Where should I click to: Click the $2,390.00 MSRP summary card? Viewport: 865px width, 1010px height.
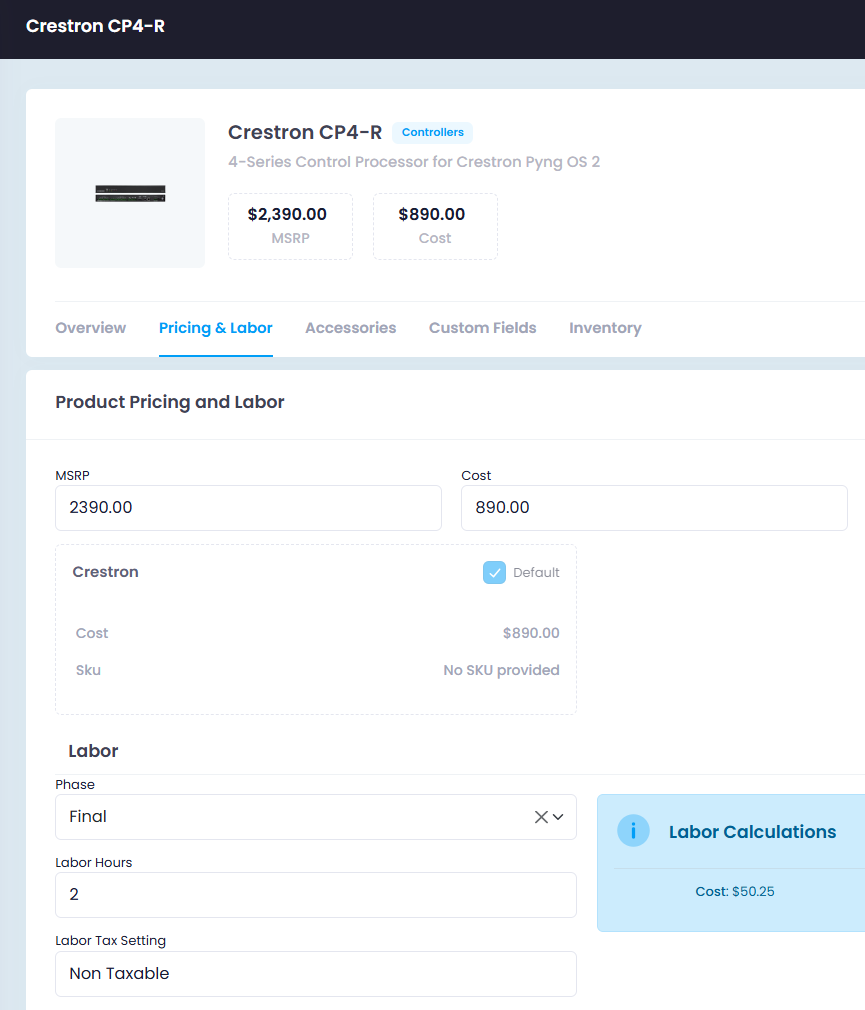pyautogui.click(x=290, y=226)
